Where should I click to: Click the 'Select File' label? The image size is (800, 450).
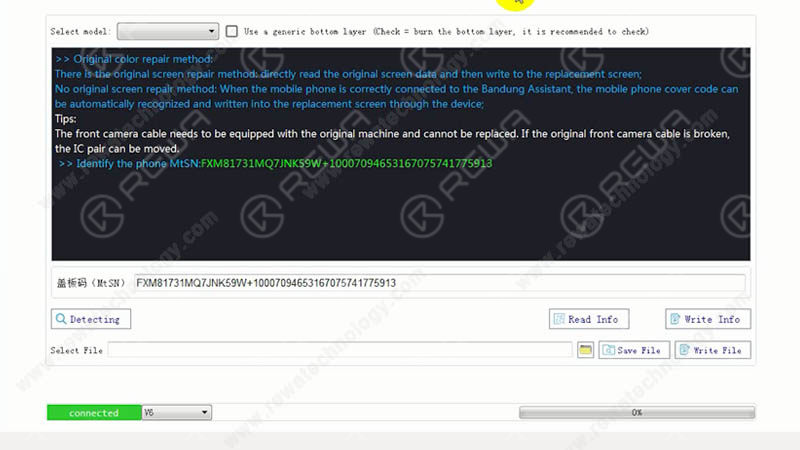coord(77,351)
